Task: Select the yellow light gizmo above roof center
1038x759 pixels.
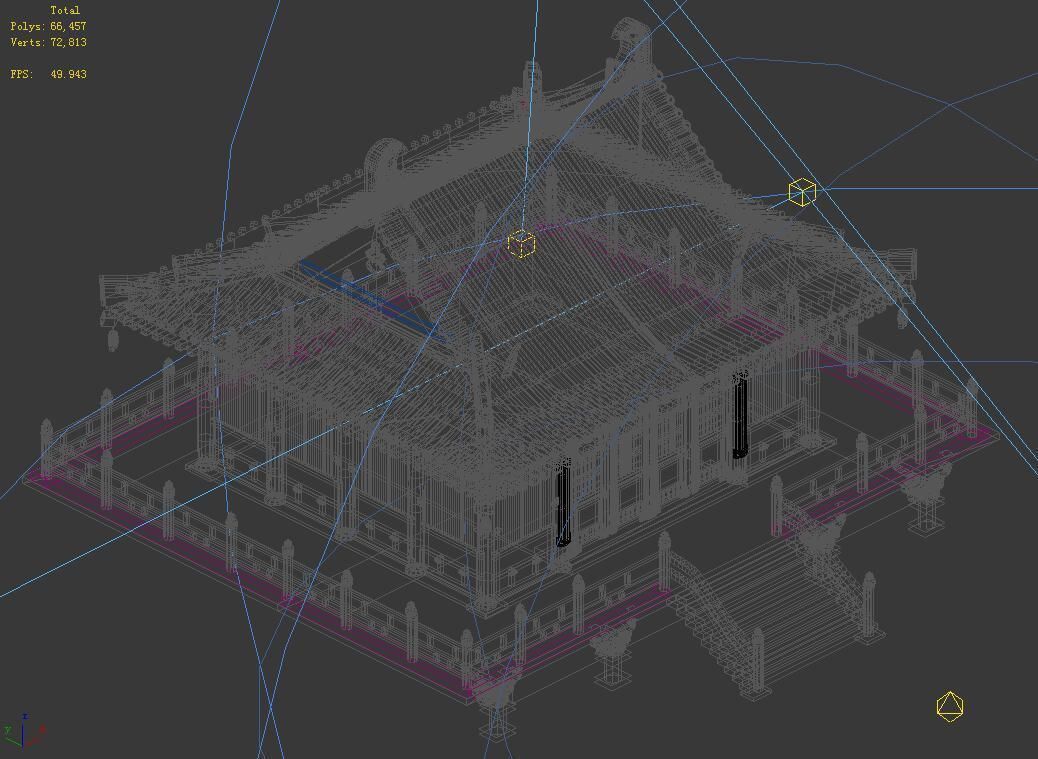Action: point(522,244)
